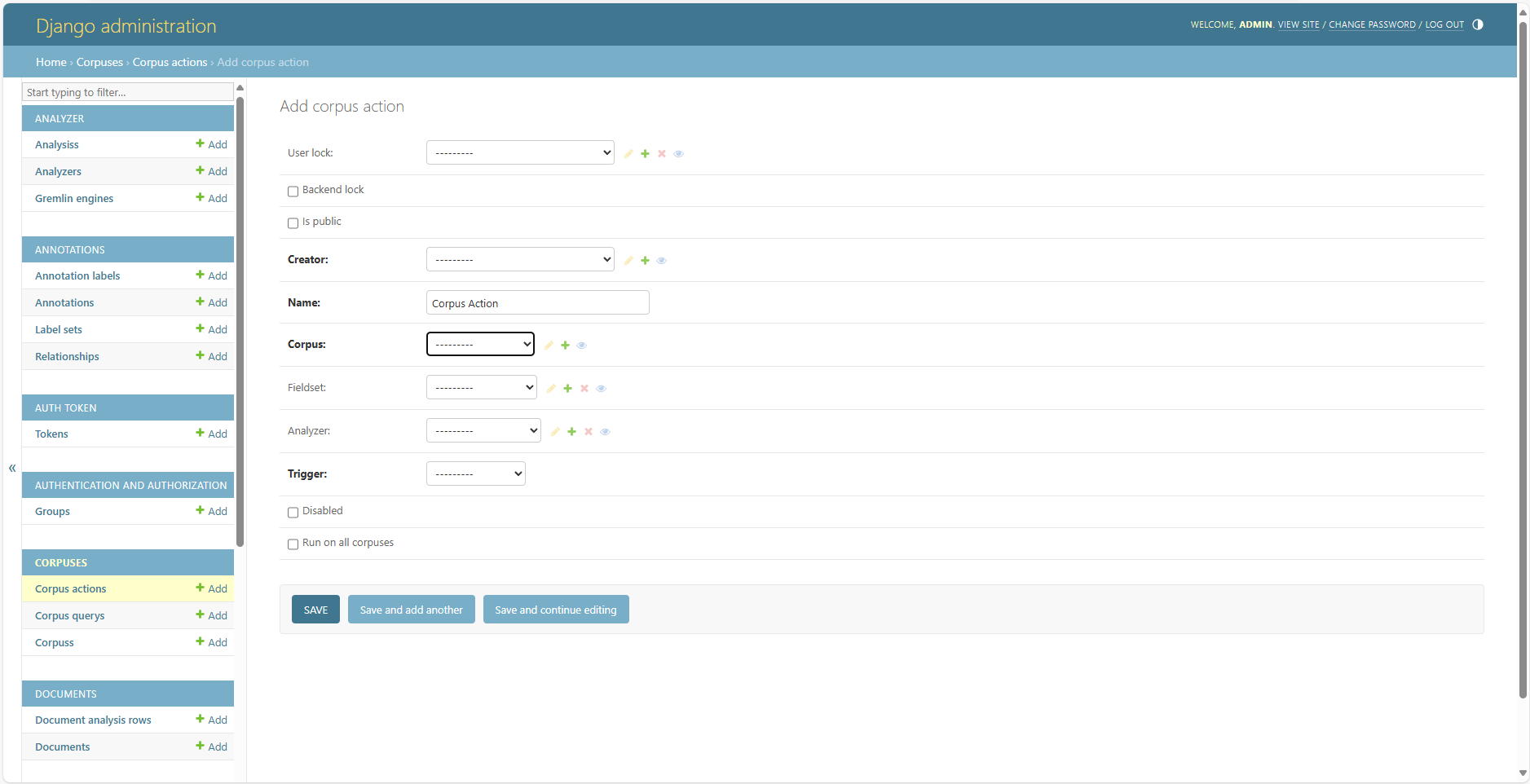1530x784 pixels.
Task: Click the ANNOTATIONS section header
Action: click(128, 249)
